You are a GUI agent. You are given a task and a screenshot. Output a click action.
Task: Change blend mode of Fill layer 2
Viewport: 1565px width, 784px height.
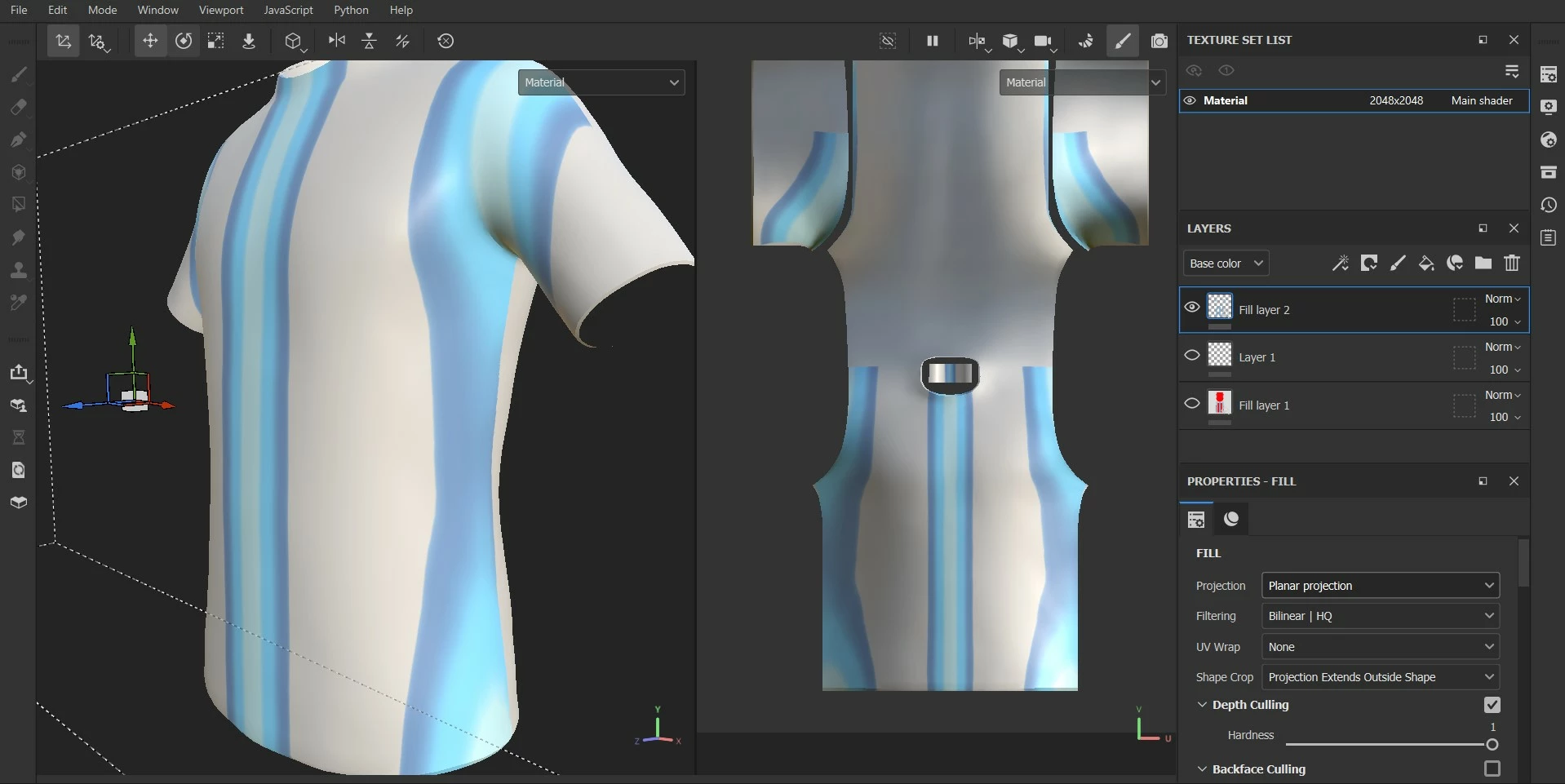pos(1502,299)
